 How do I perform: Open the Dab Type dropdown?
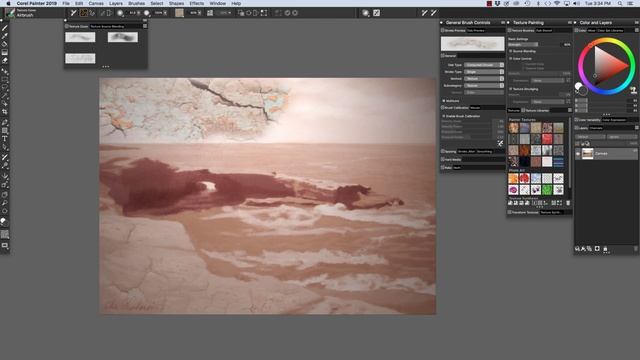click(x=484, y=65)
